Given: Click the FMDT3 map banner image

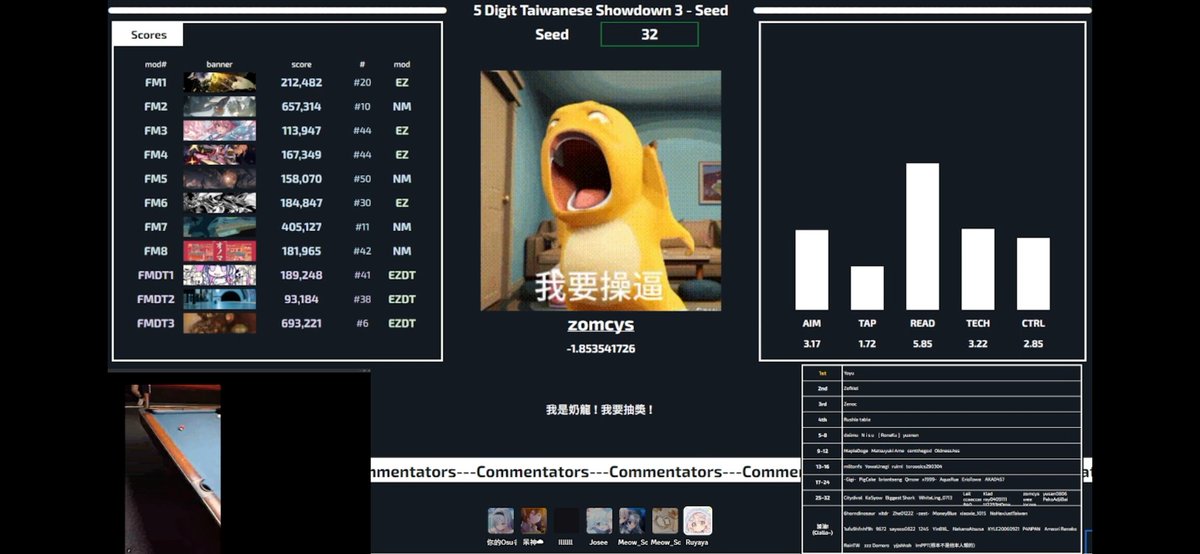Looking at the screenshot, I should (219, 323).
